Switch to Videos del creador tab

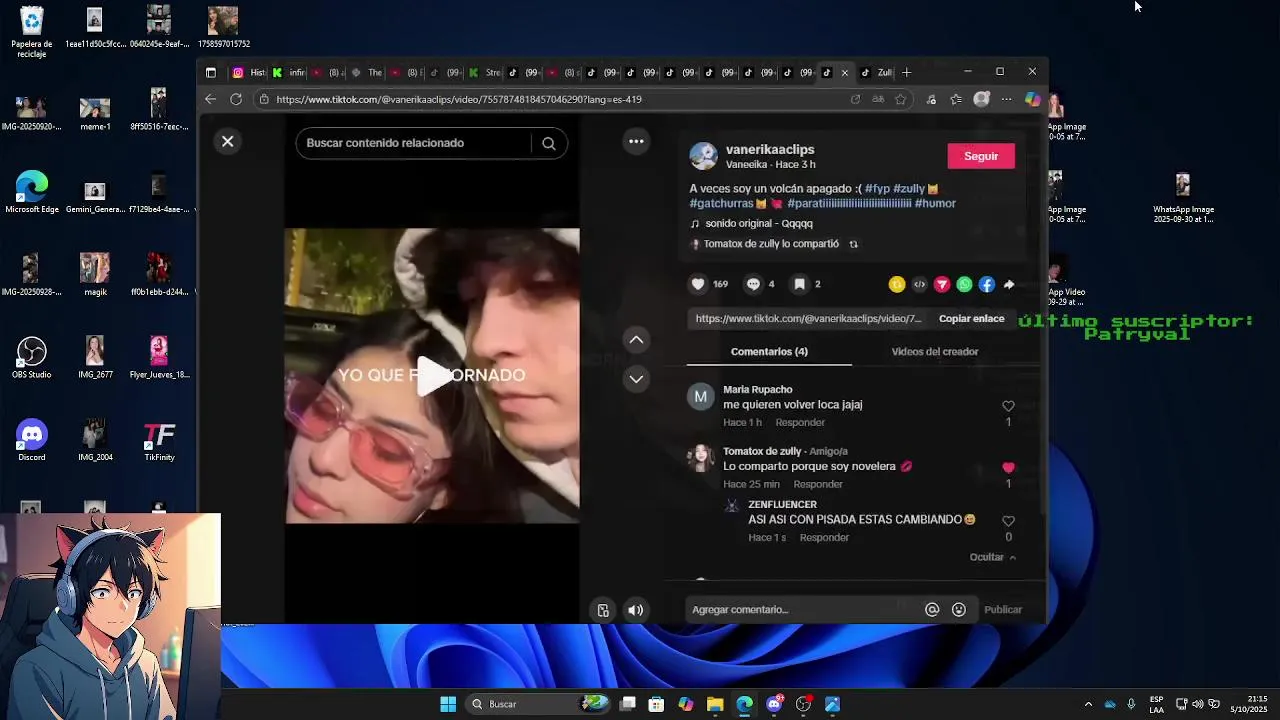pyautogui.click(x=935, y=352)
